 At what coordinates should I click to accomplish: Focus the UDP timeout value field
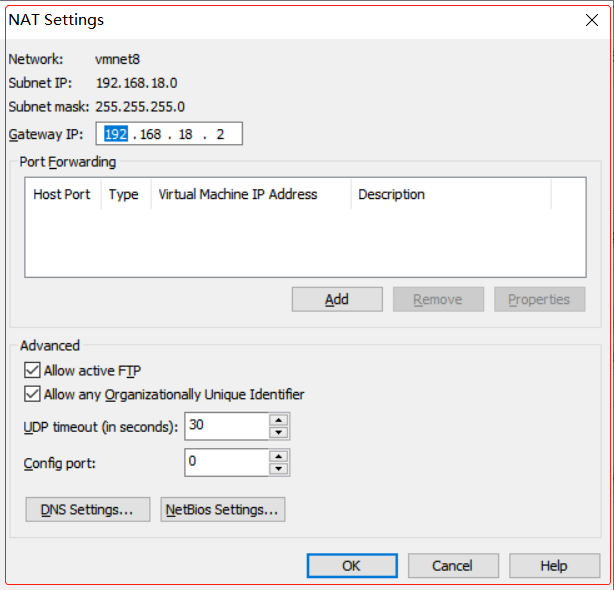point(226,426)
